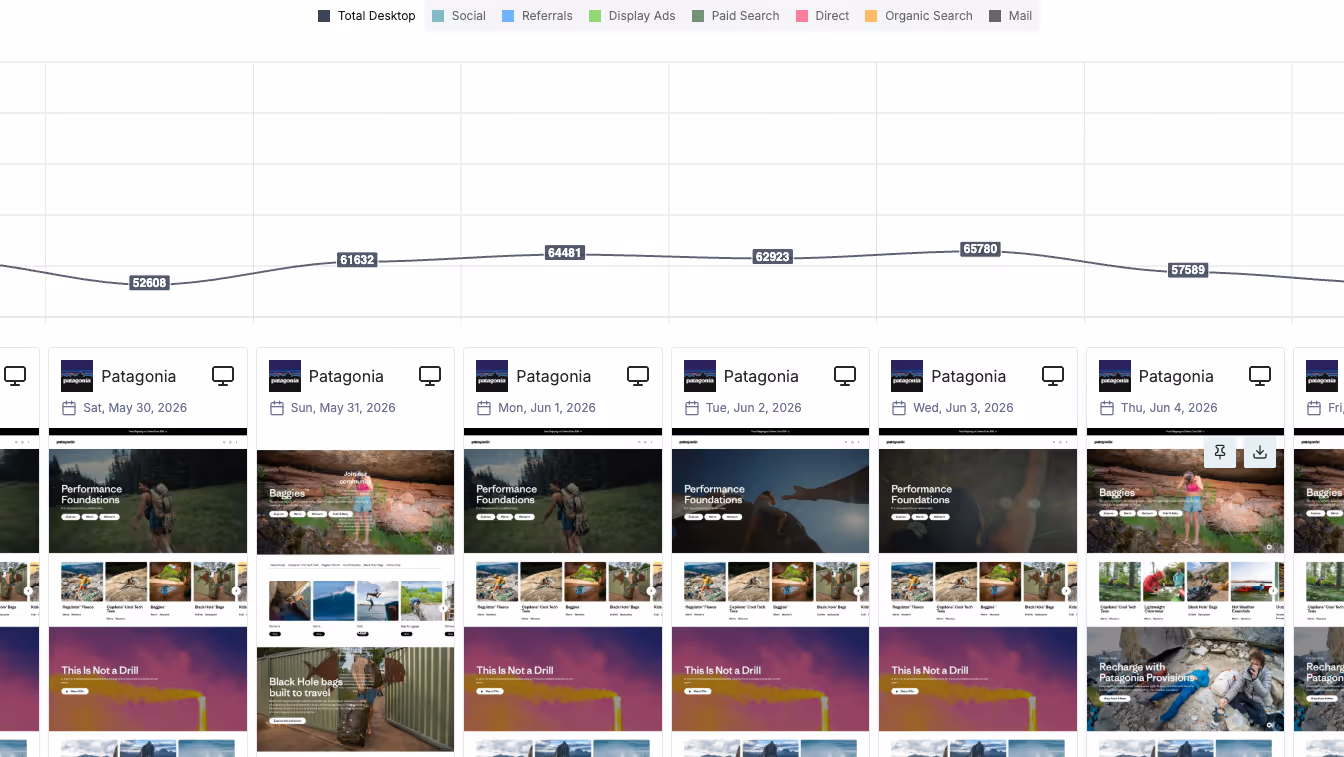The image size is (1344, 757).
Task: Click the Patagonia logo on the Sun, May 31 card
Action: [x=285, y=376]
